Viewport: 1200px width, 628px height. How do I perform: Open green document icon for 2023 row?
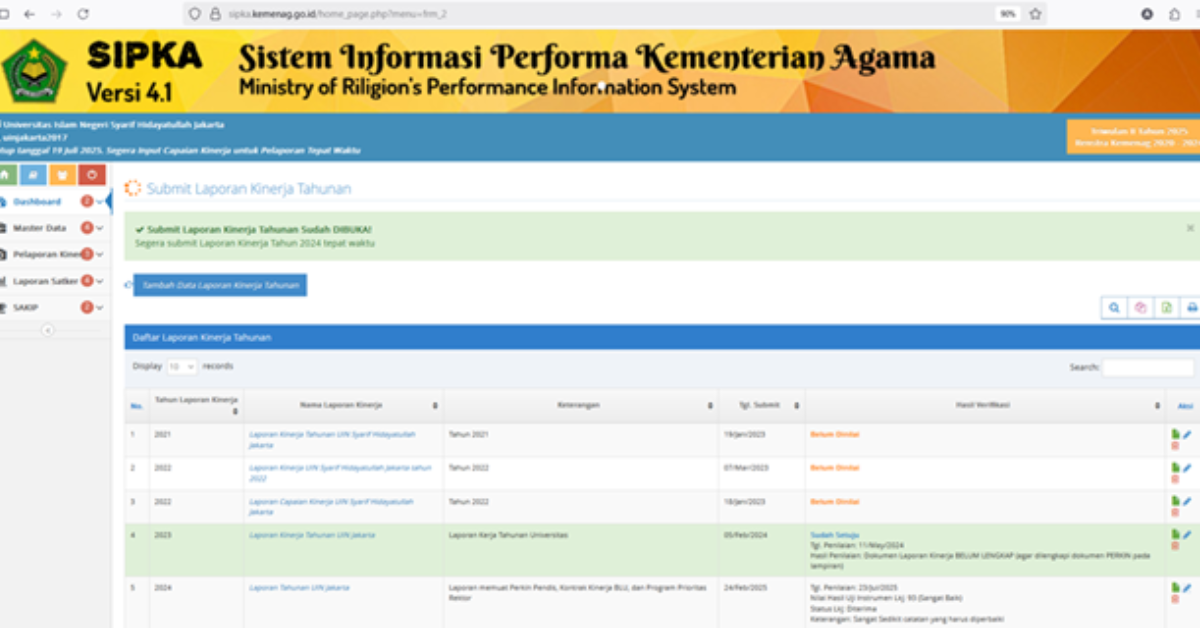[x=1176, y=535]
